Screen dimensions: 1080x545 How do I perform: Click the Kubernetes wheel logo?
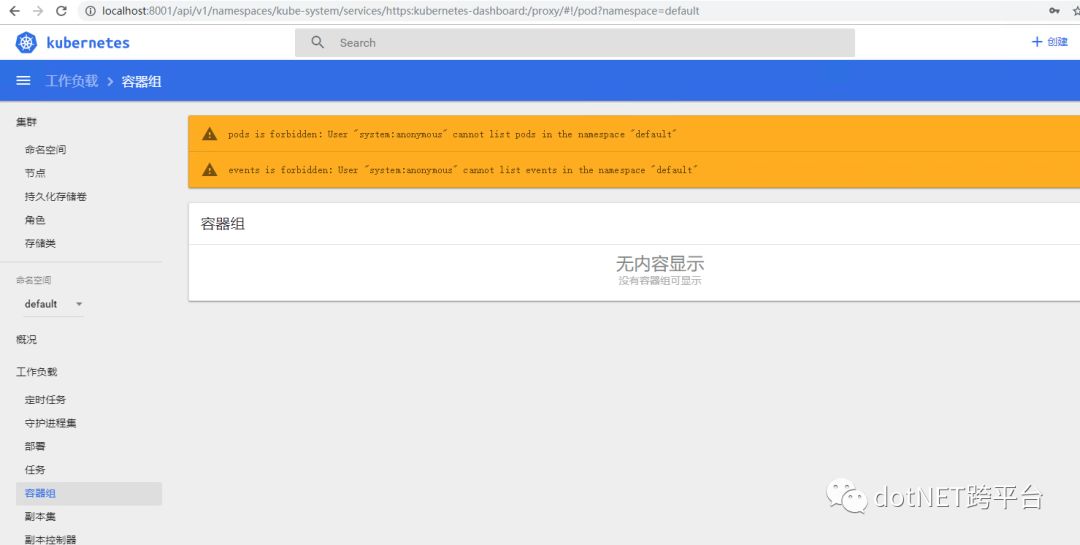pyautogui.click(x=26, y=43)
